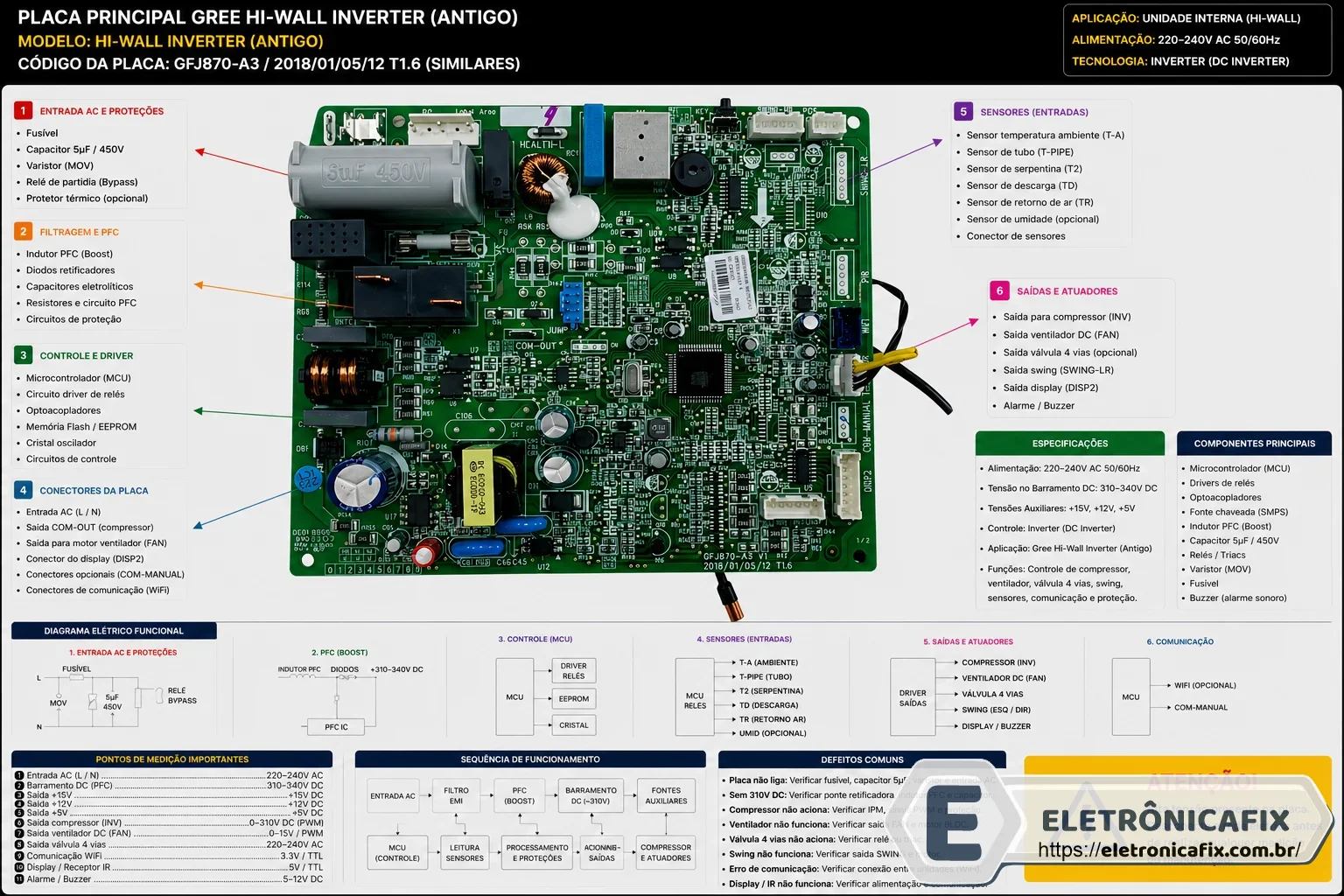Click the COMPRESSOR E ATUADORES box
The image size is (1344, 896).
click(x=666, y=853)
